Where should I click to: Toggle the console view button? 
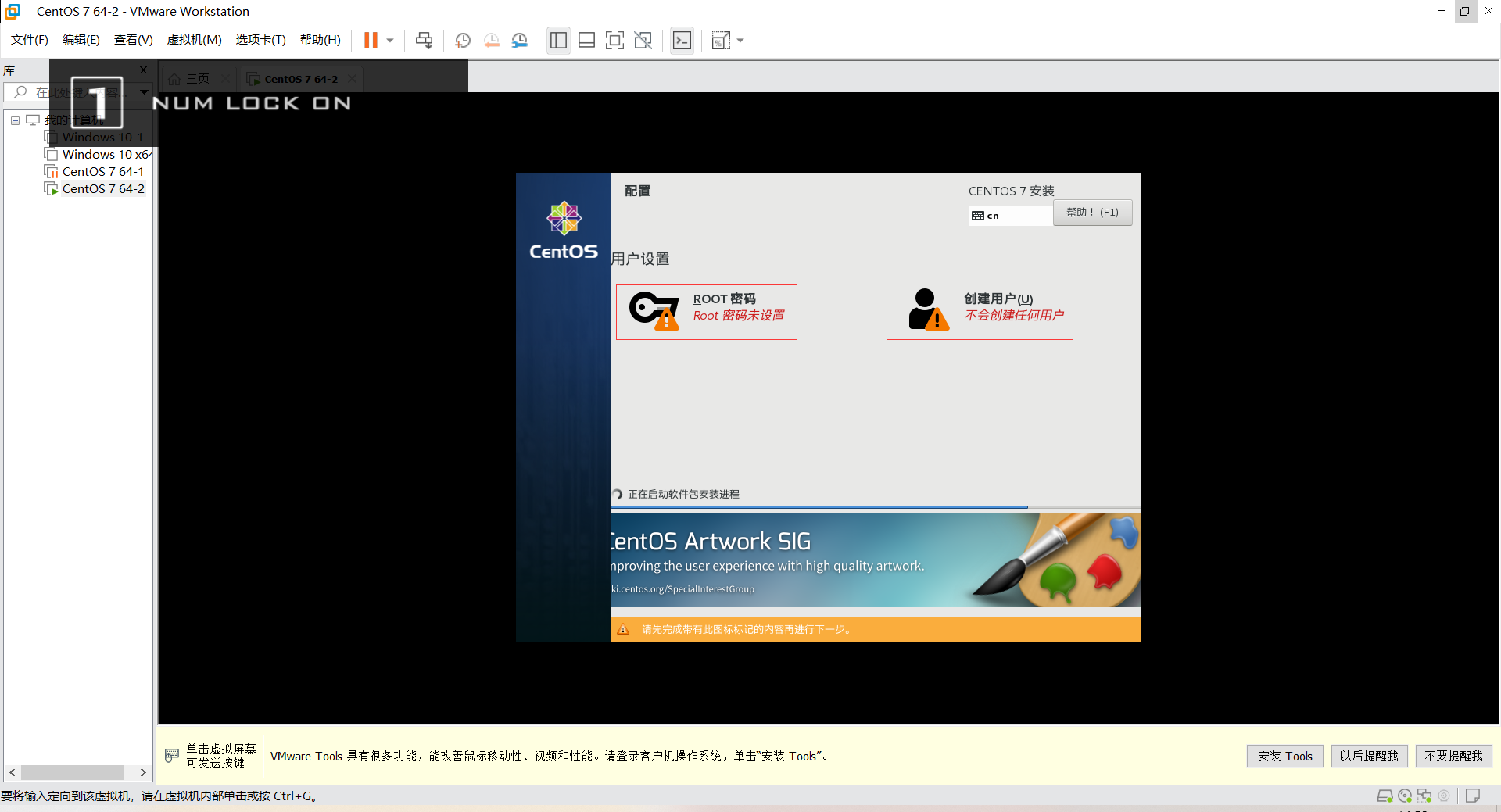[682, 40]
